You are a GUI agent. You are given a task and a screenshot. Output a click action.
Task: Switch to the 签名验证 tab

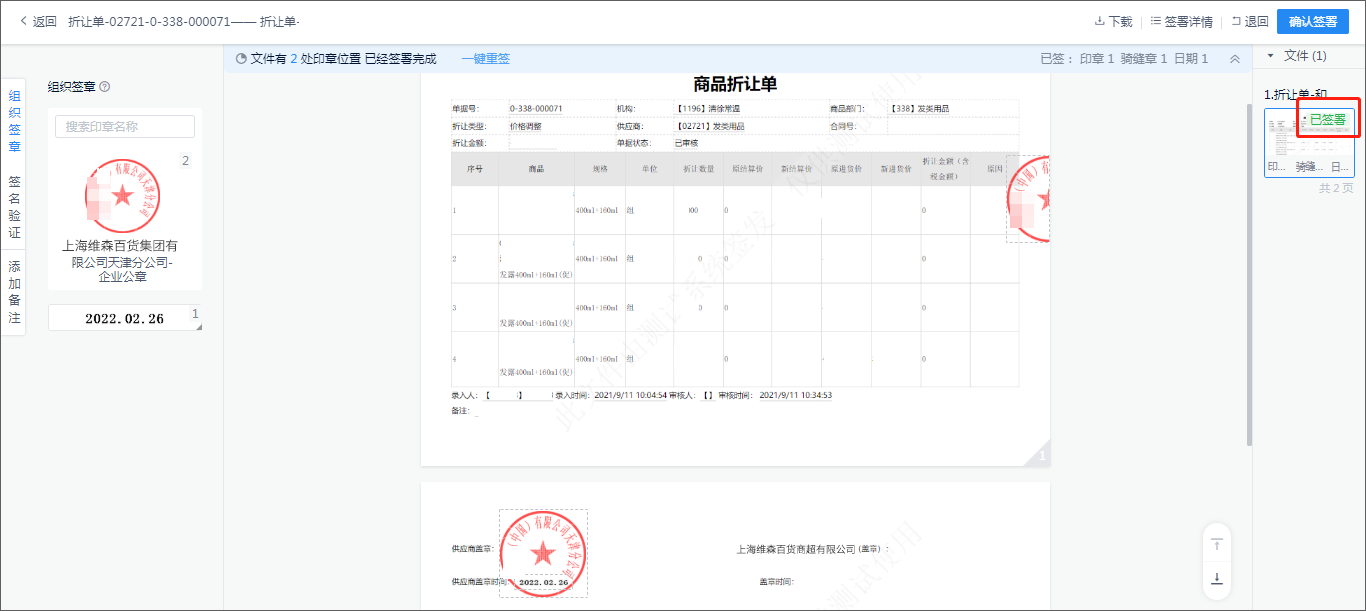[x=13, y=205]
